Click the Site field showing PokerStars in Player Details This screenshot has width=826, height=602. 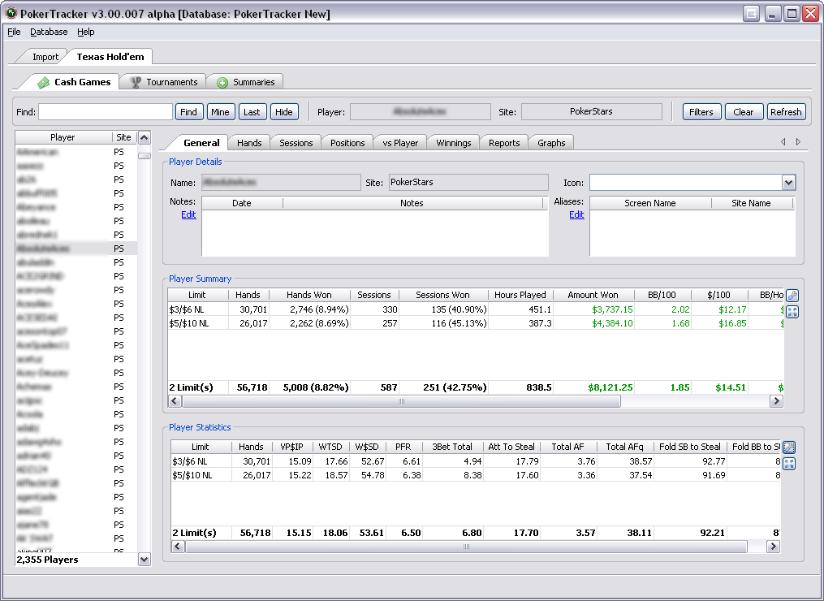[468, 182]
